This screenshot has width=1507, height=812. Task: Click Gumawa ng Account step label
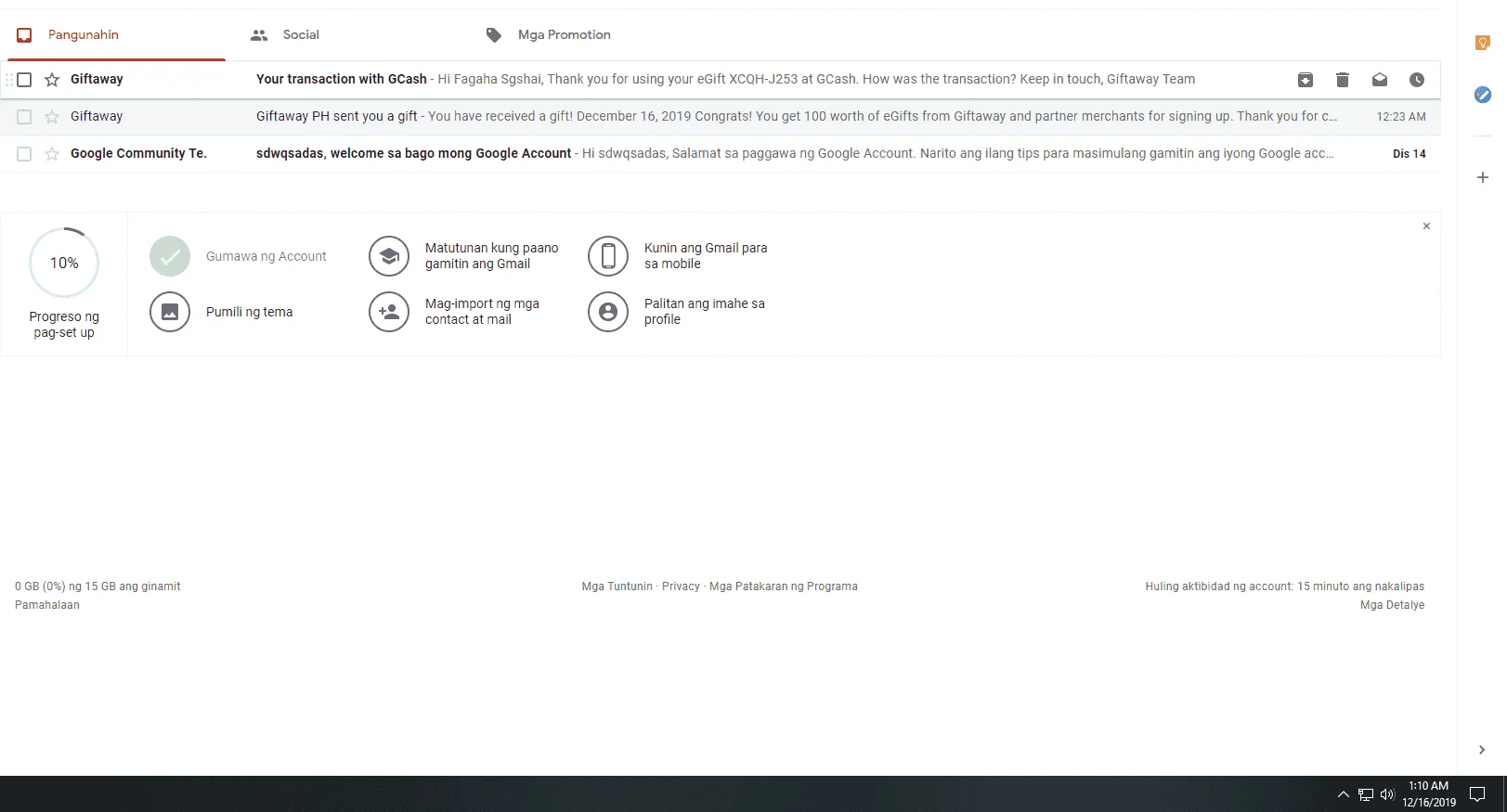pos(266,257)
